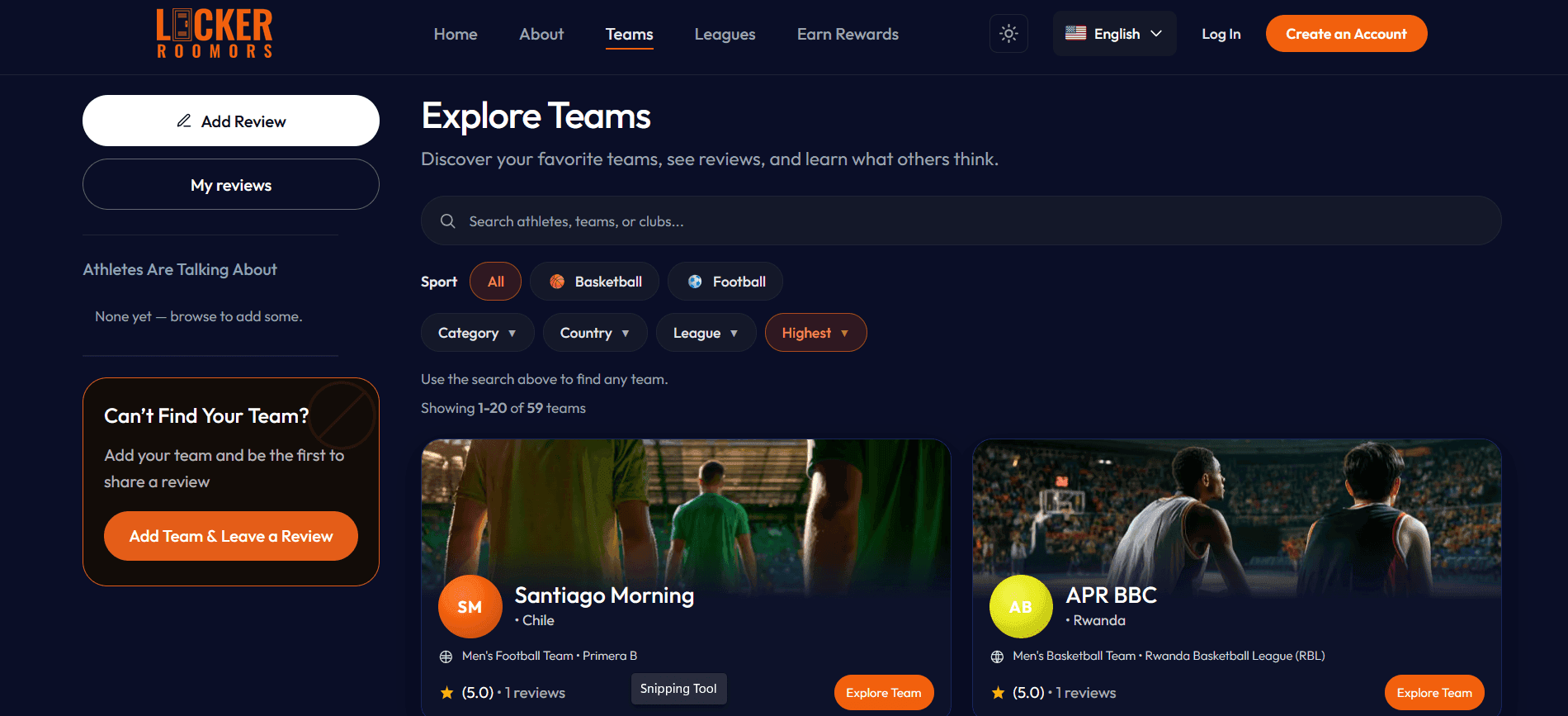Click Add Team & Leave a Review
The image size is (1568, 716).
pos(231,536)
